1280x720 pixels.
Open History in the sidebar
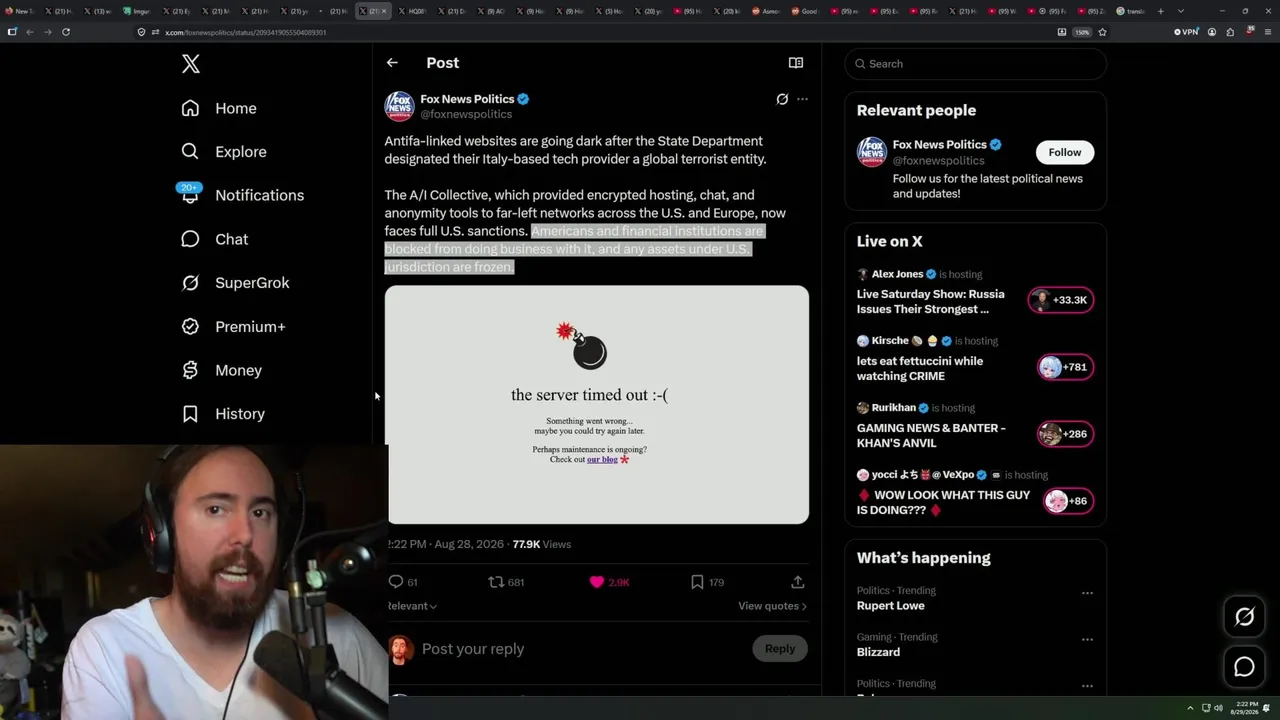coord(223,414)
